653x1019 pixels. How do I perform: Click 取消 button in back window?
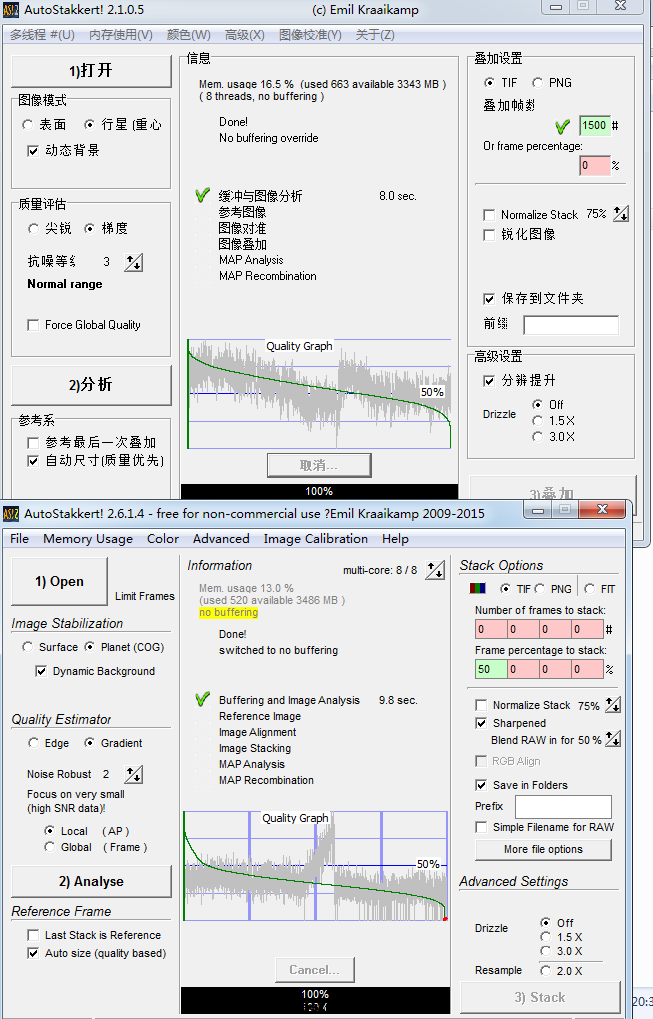pos(319,465)
